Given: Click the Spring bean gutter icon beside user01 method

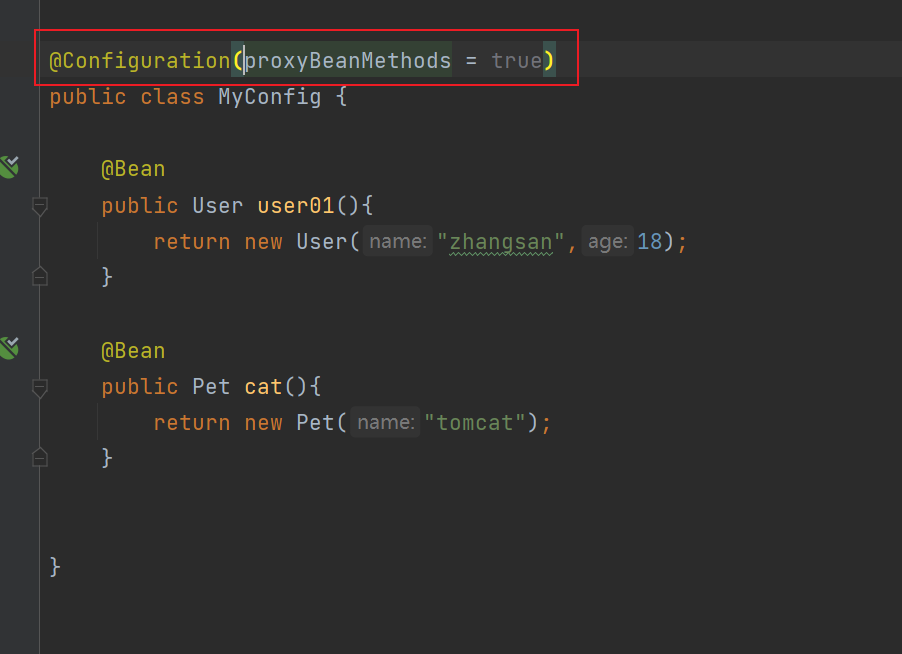Looking at the screenshot, I should [10, 166].
